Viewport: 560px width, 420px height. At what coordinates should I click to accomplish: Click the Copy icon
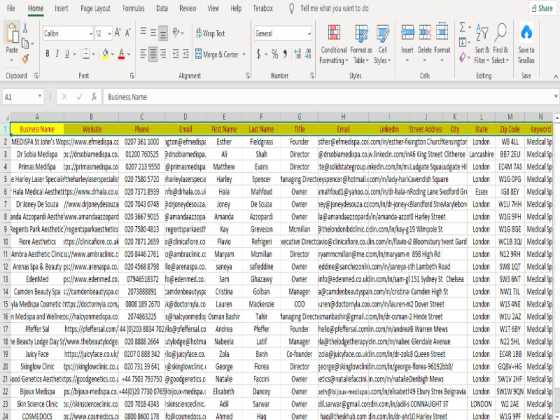[25, 44]
